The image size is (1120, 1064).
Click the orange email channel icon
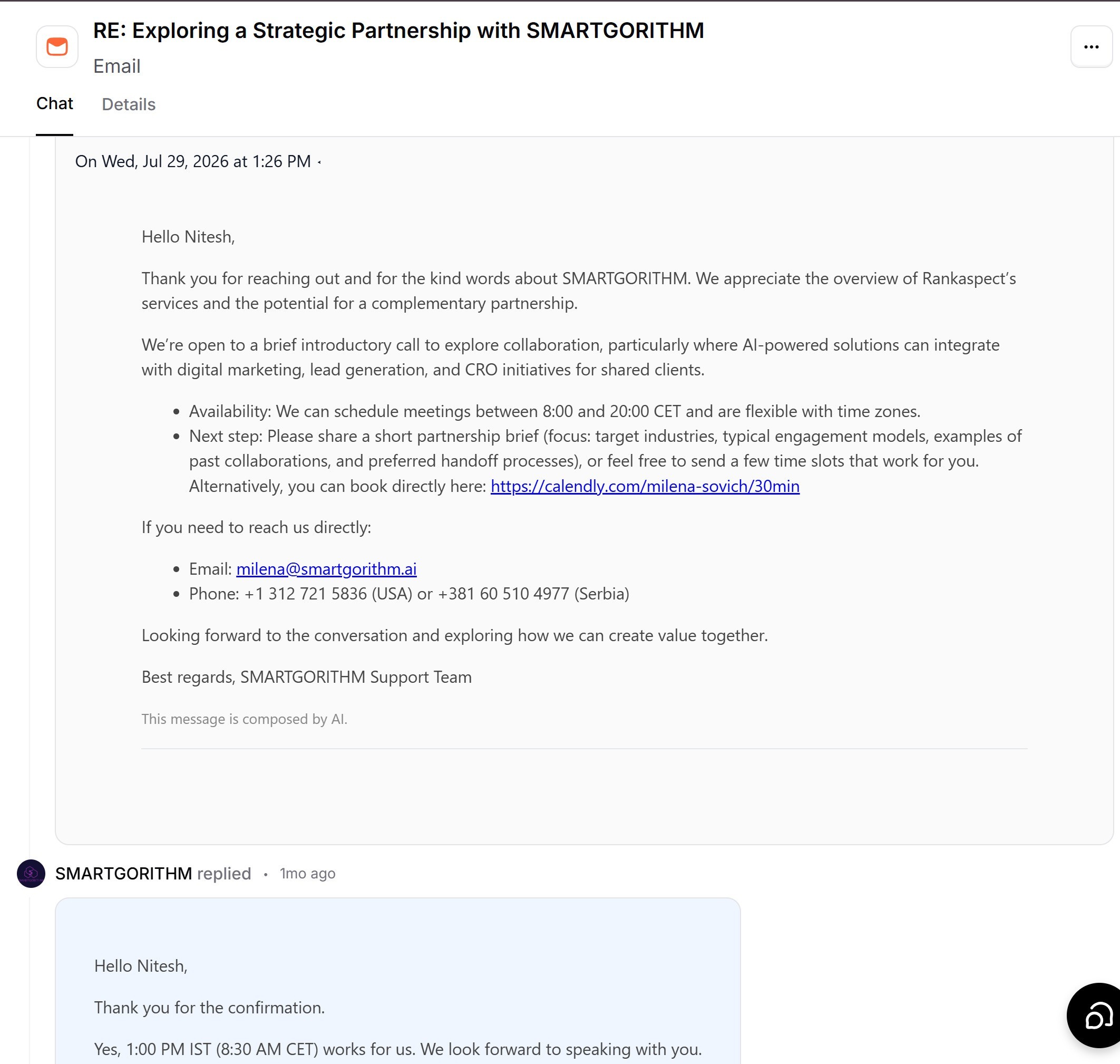[57, 46]
